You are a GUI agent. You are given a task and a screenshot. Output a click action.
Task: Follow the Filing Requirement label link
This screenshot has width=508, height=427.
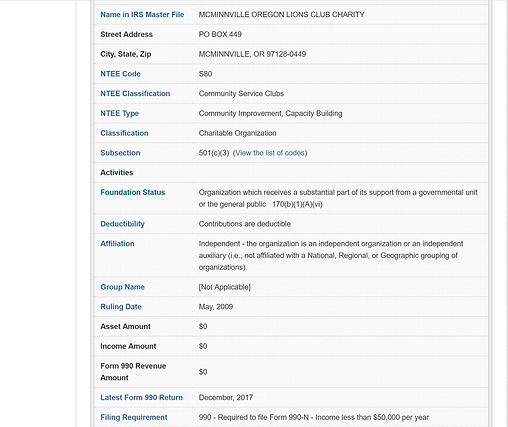click(134, 417)
